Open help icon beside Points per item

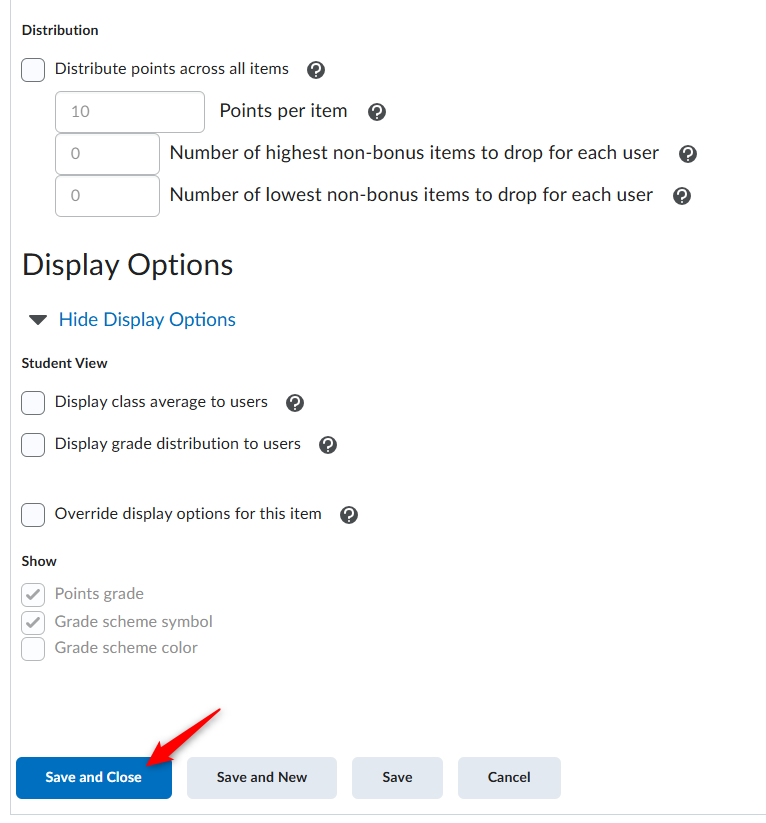[376, 112]
